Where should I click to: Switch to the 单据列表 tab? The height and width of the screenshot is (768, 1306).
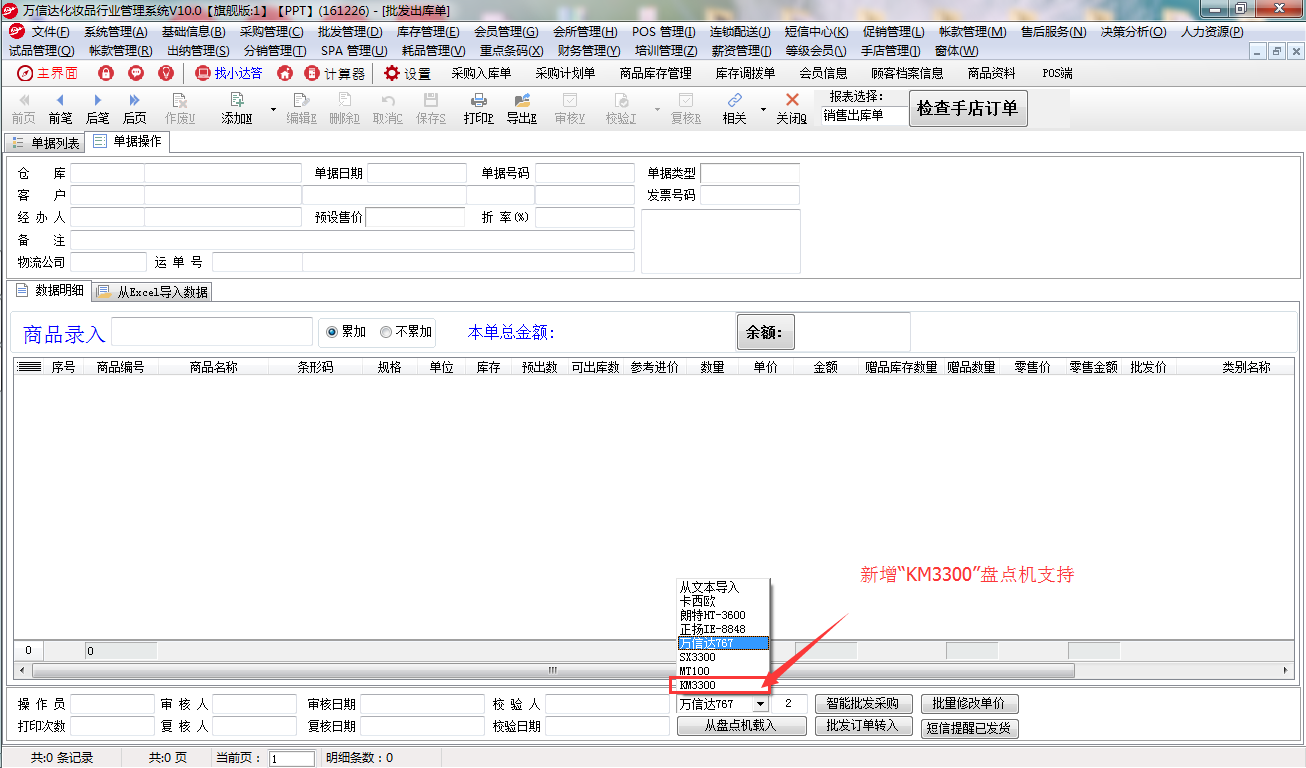pyautogui.click(x=46, y=142)
